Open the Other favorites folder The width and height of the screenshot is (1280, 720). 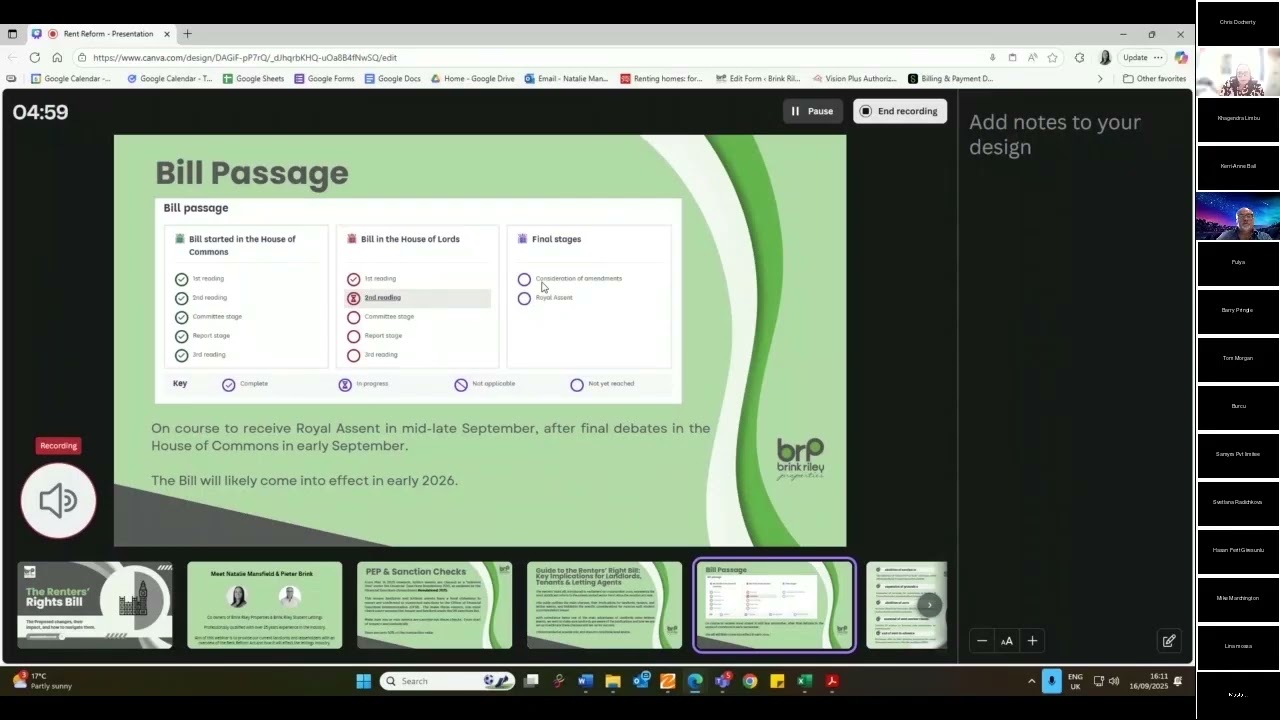(x=1154, y=78)
